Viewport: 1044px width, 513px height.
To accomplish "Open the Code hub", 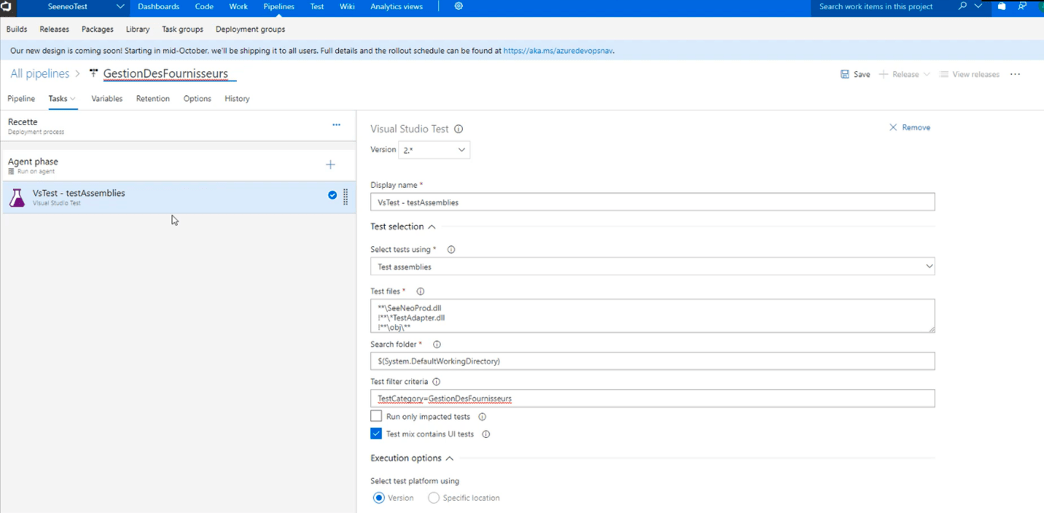I will (204, 6).
